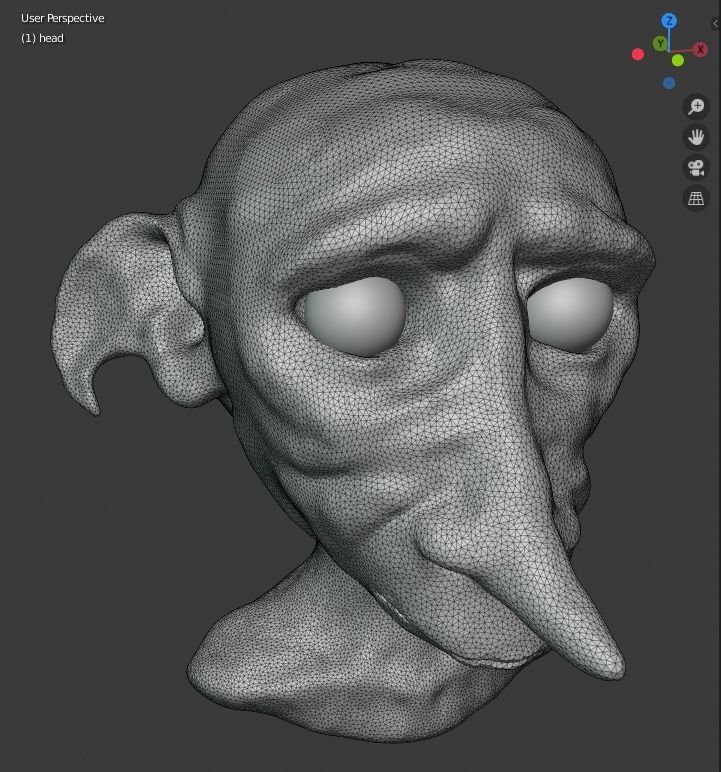
Task: Click the '(1) head' object label
Action: 42,38
